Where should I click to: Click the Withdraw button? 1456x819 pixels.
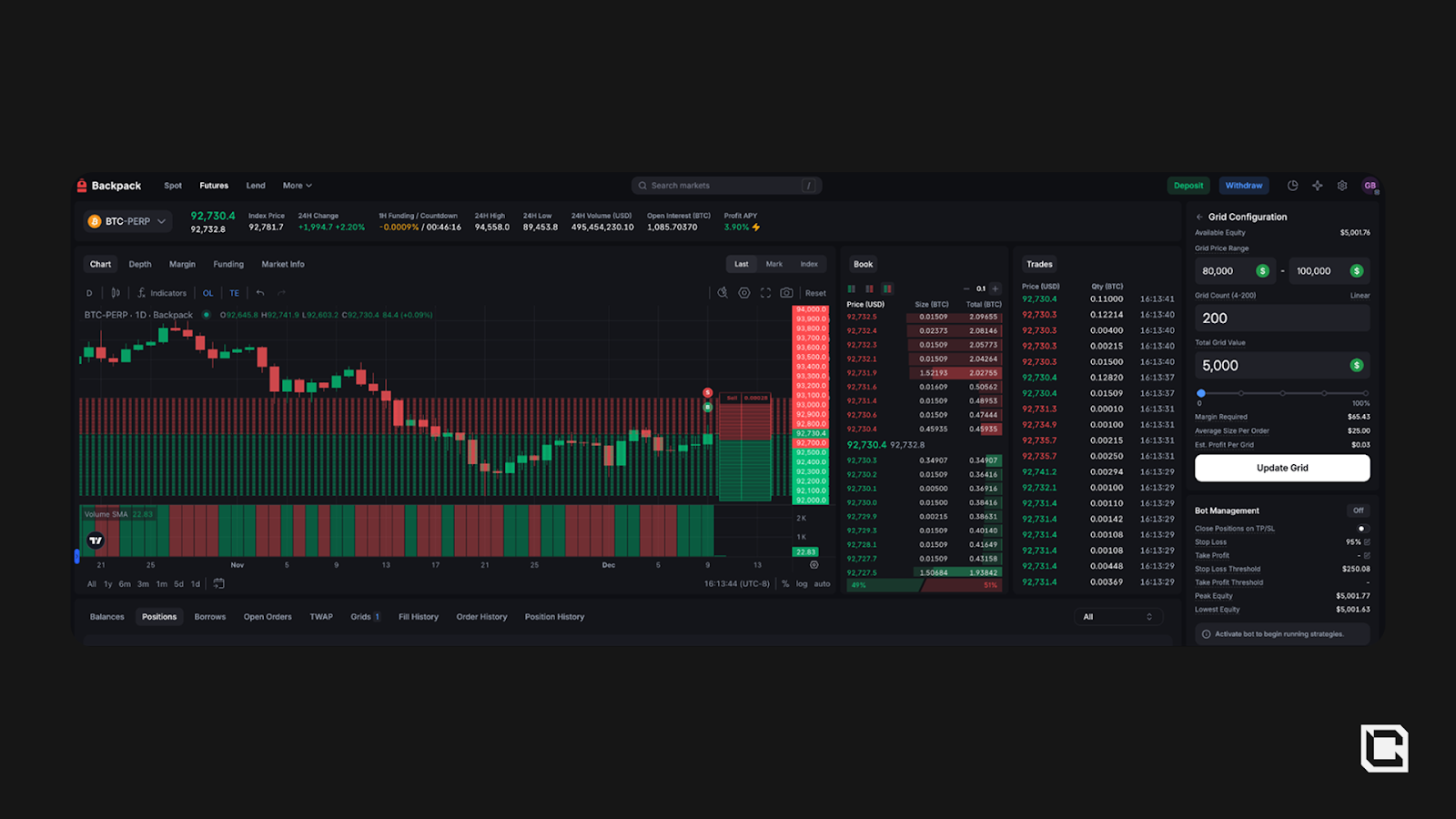[1244, 186]
